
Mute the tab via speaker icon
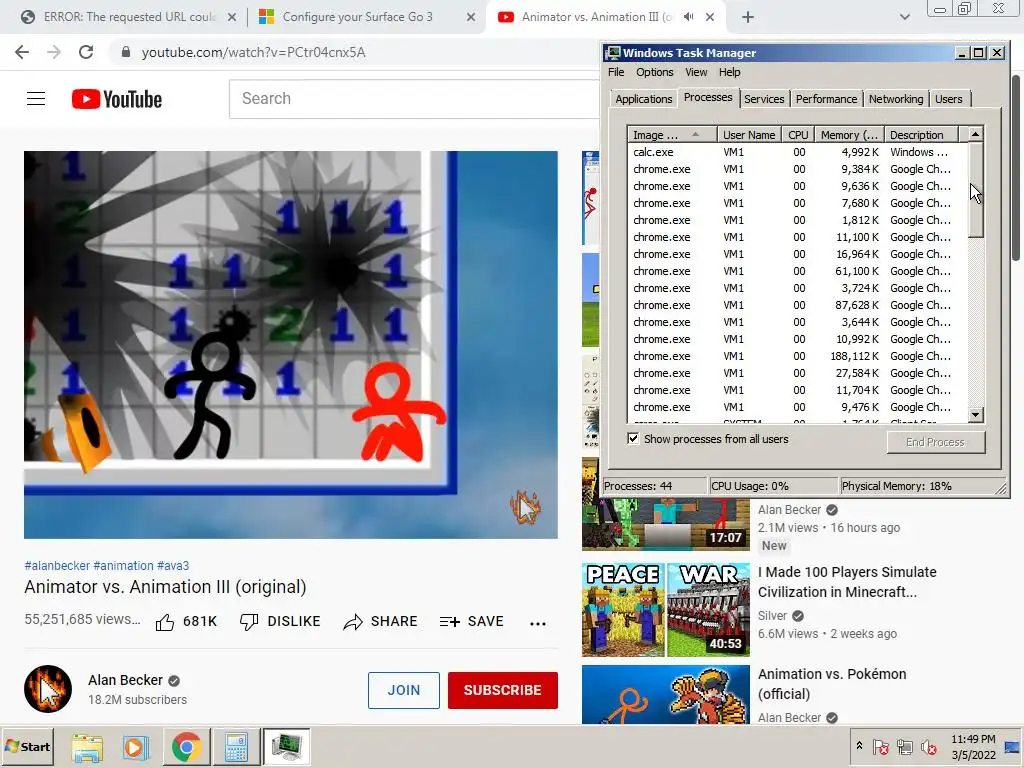(x=688, y=17)
